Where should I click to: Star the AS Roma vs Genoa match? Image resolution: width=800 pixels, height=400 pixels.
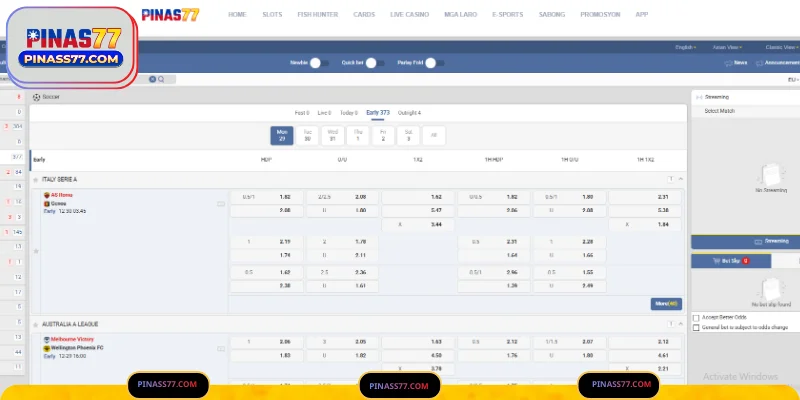[x=36, y=251]
